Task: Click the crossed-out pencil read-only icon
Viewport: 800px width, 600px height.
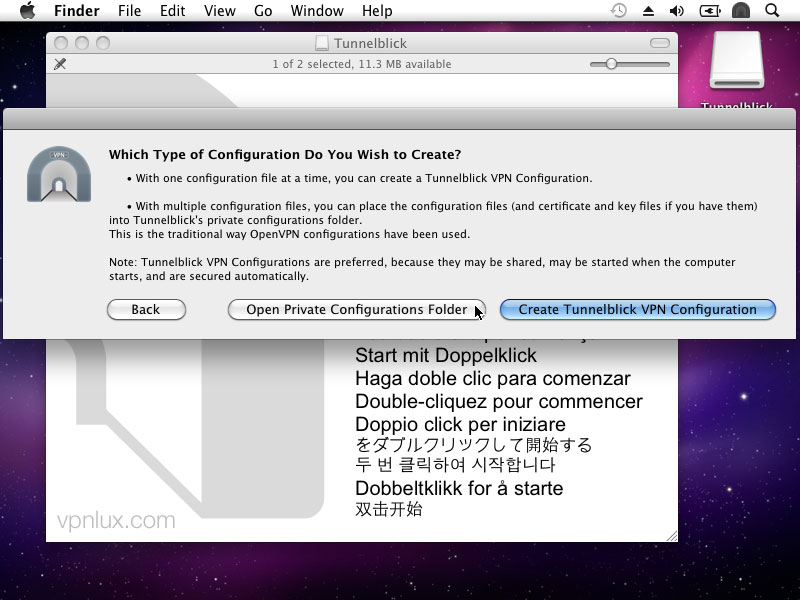Action: click(60, 64)
